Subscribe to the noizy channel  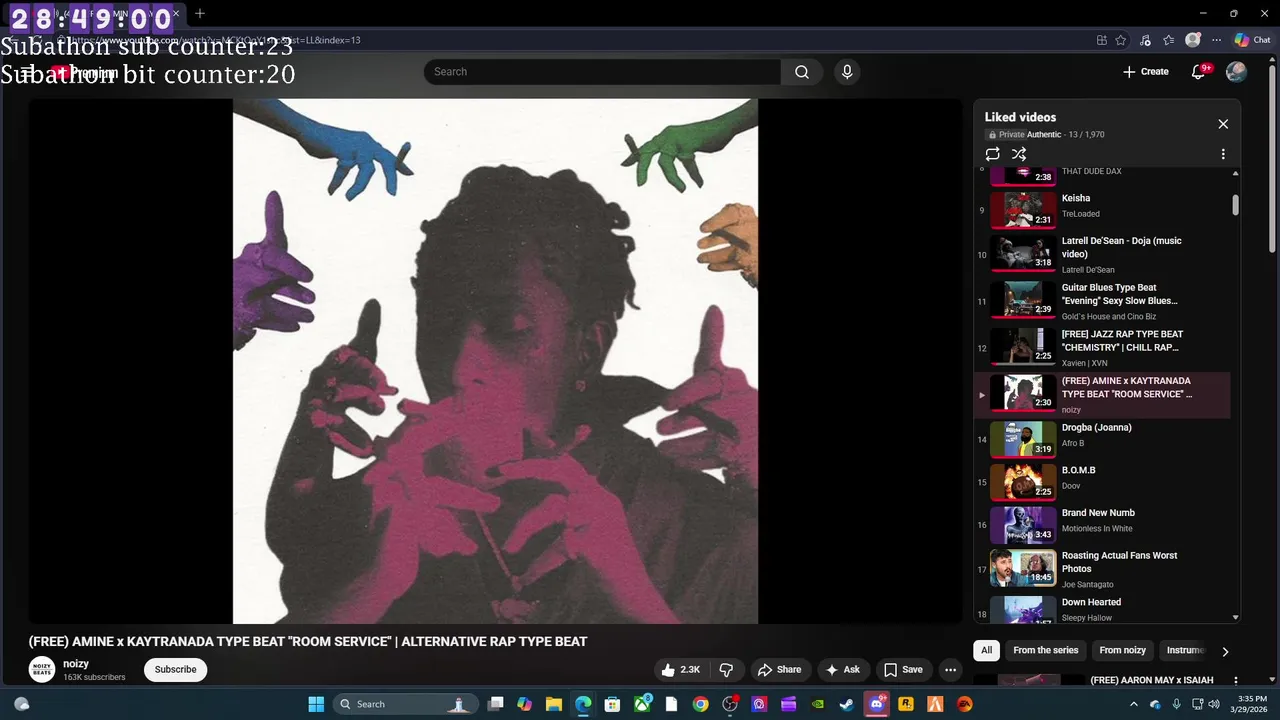click(x=175, y=670)
